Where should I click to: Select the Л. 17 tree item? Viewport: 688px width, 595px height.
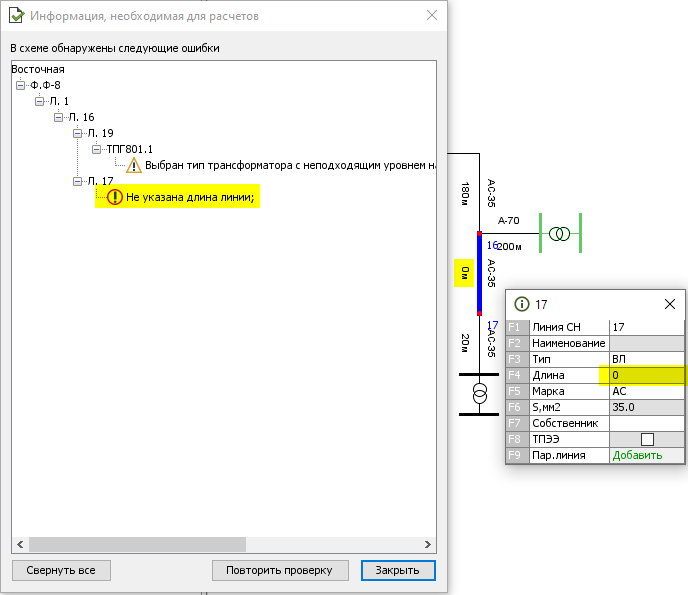click(x=100, y=181)
